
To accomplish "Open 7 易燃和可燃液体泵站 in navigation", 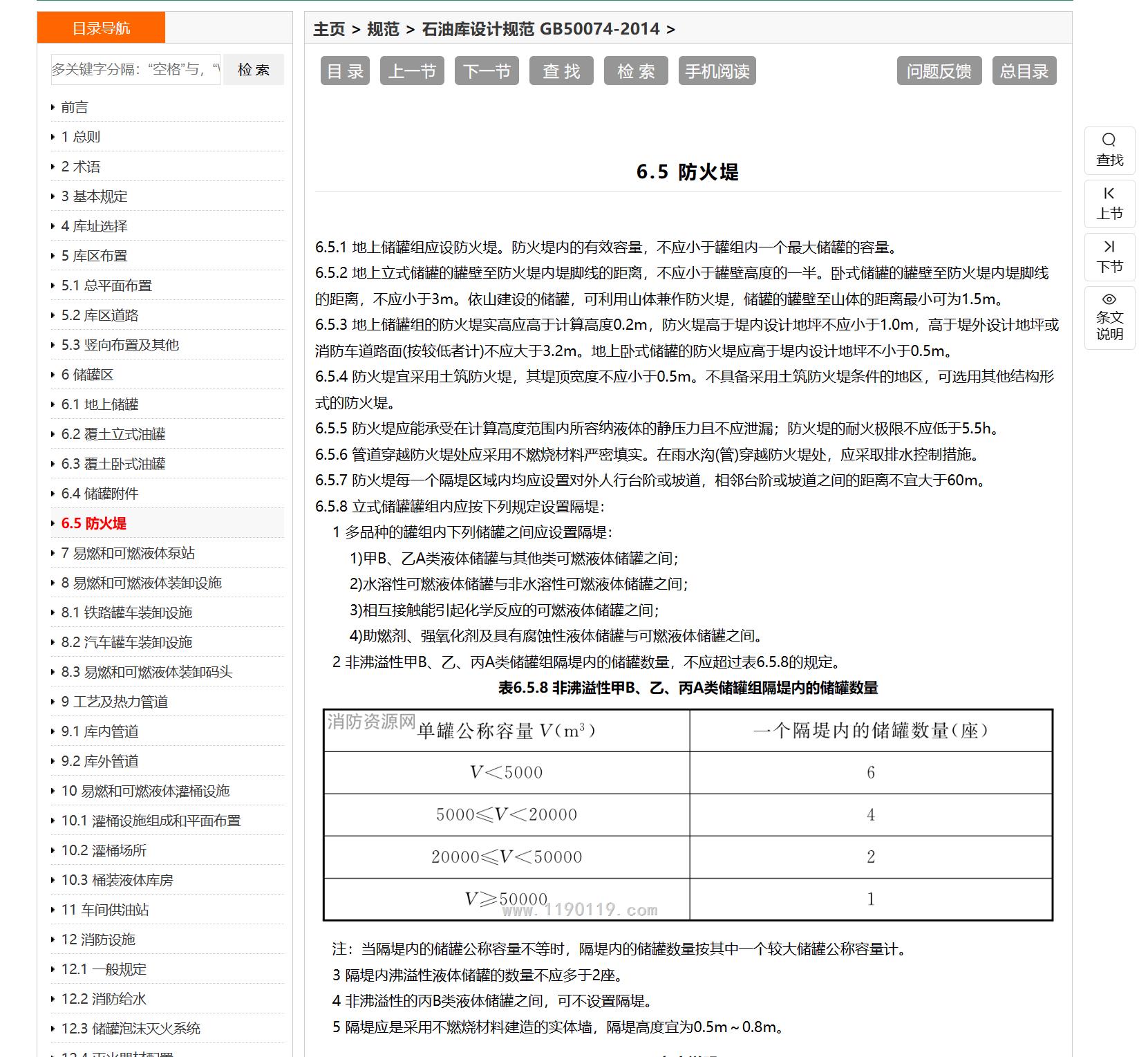I will coord(128,553).
